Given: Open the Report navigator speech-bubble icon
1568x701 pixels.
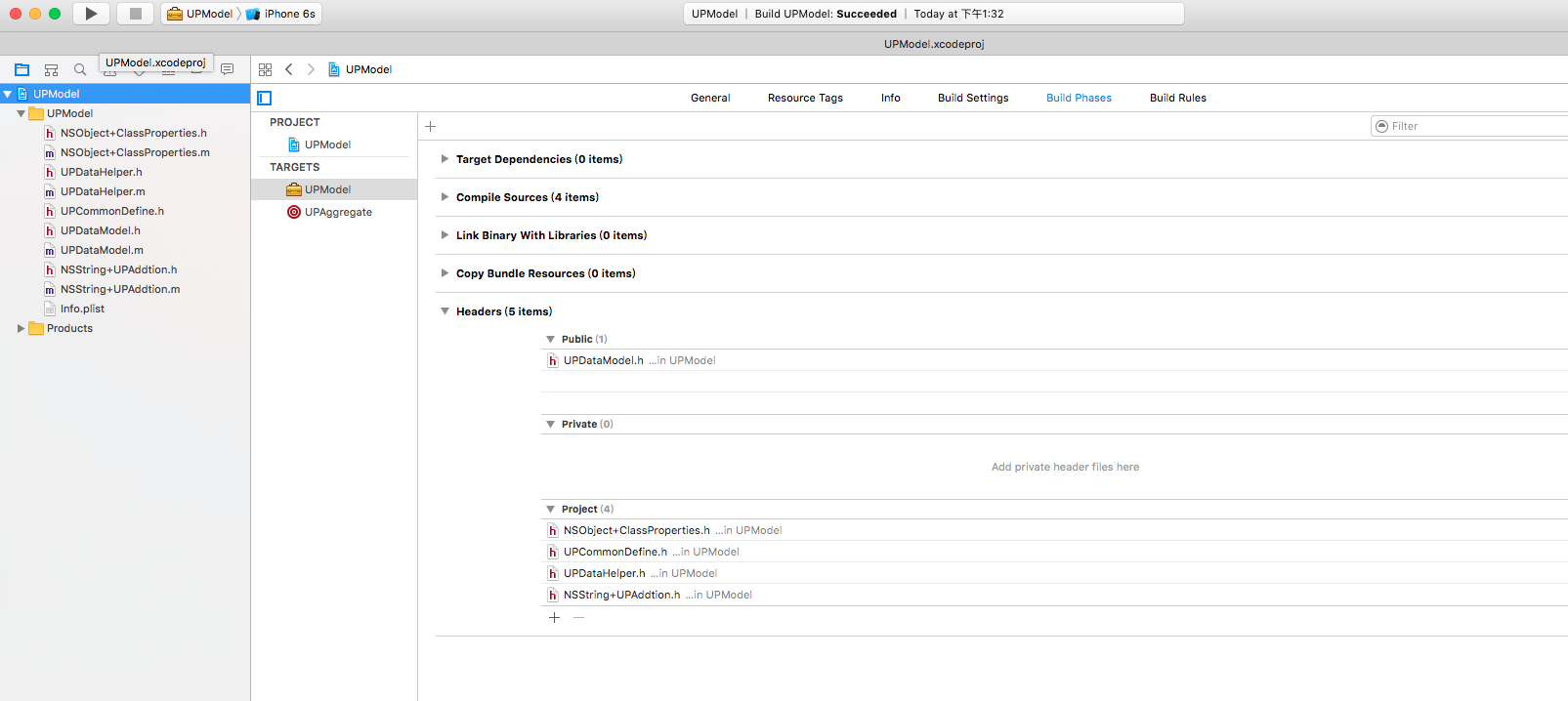Looking at the screenshot, I should coord(227,69).
